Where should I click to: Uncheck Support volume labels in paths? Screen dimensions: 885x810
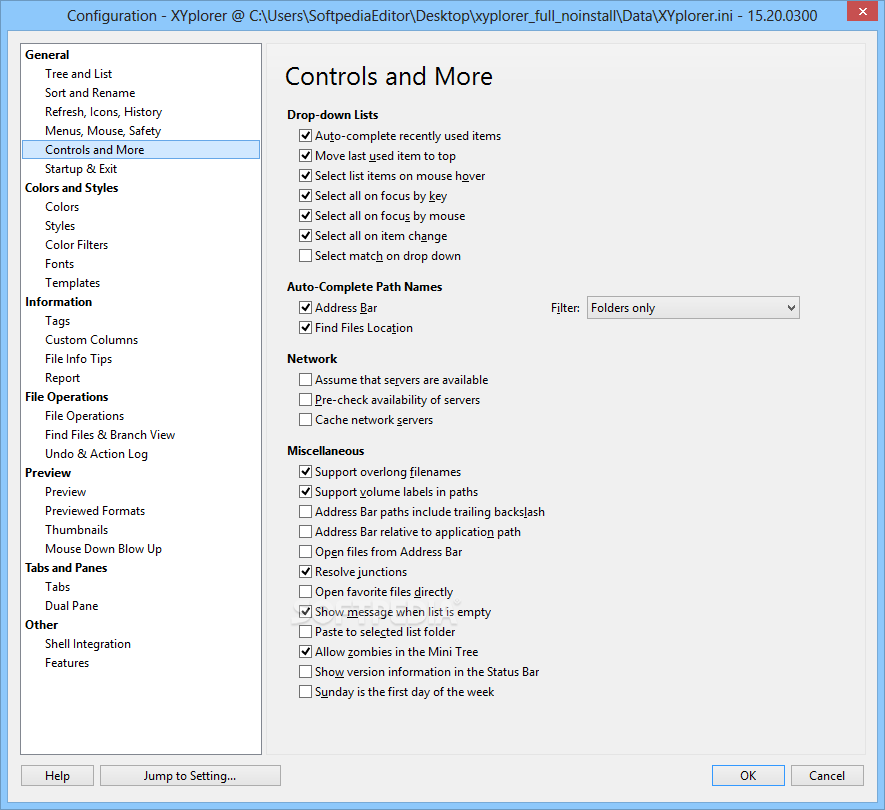(305, 492)
